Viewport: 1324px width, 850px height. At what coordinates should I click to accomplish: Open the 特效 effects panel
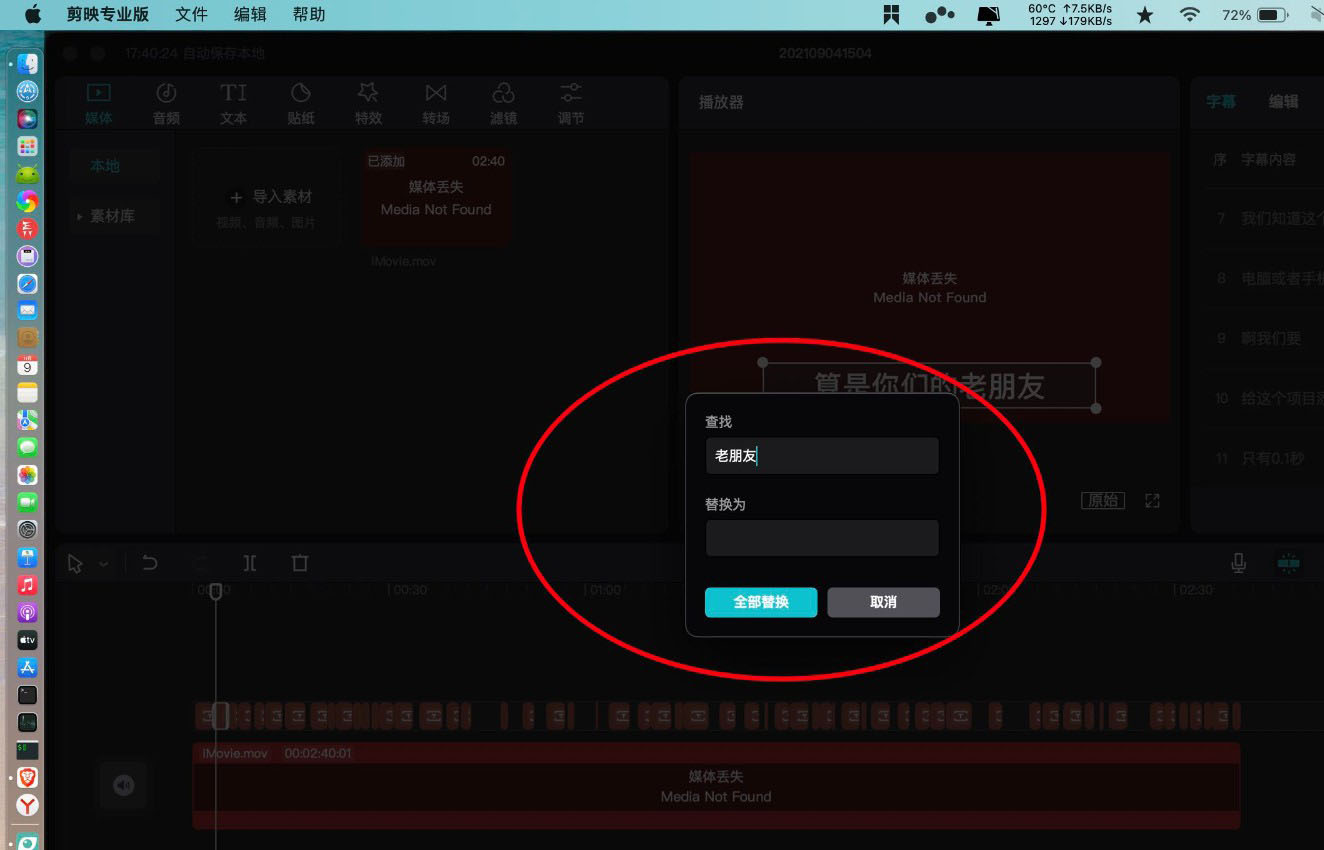point(368,102)
